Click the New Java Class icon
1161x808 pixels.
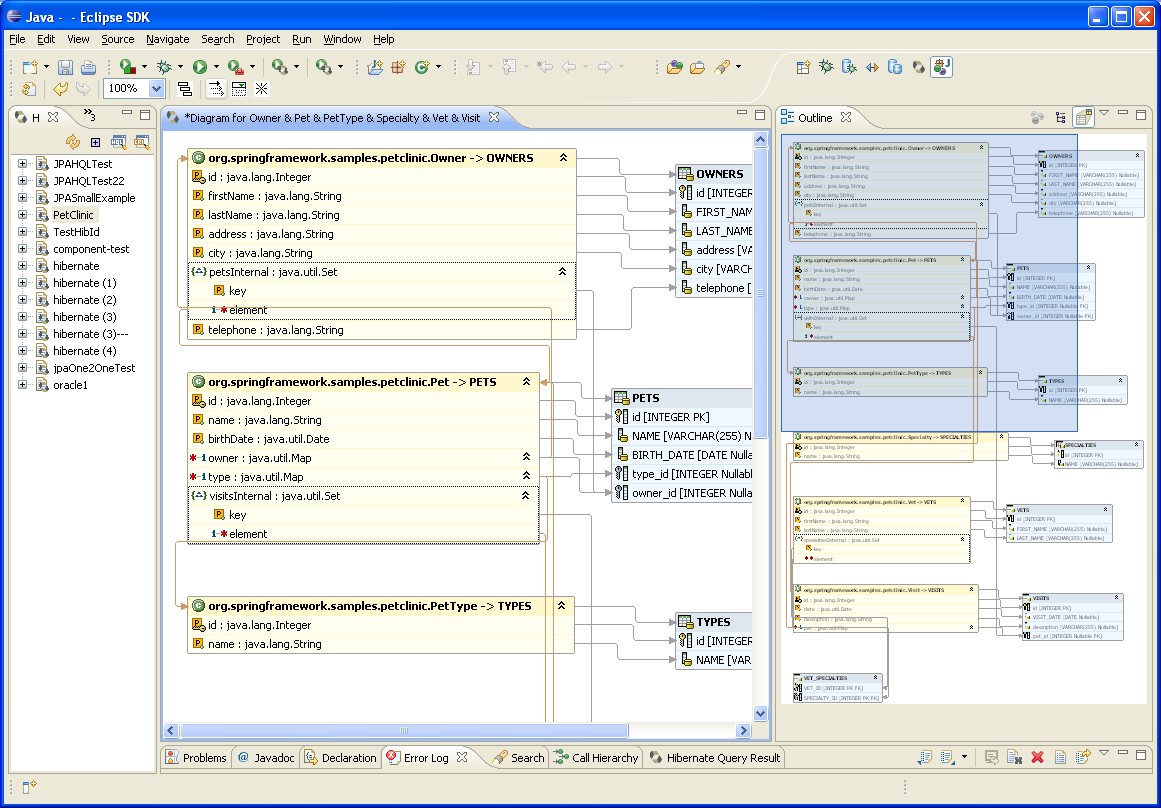pyautogui.click(x=422, y=67)
